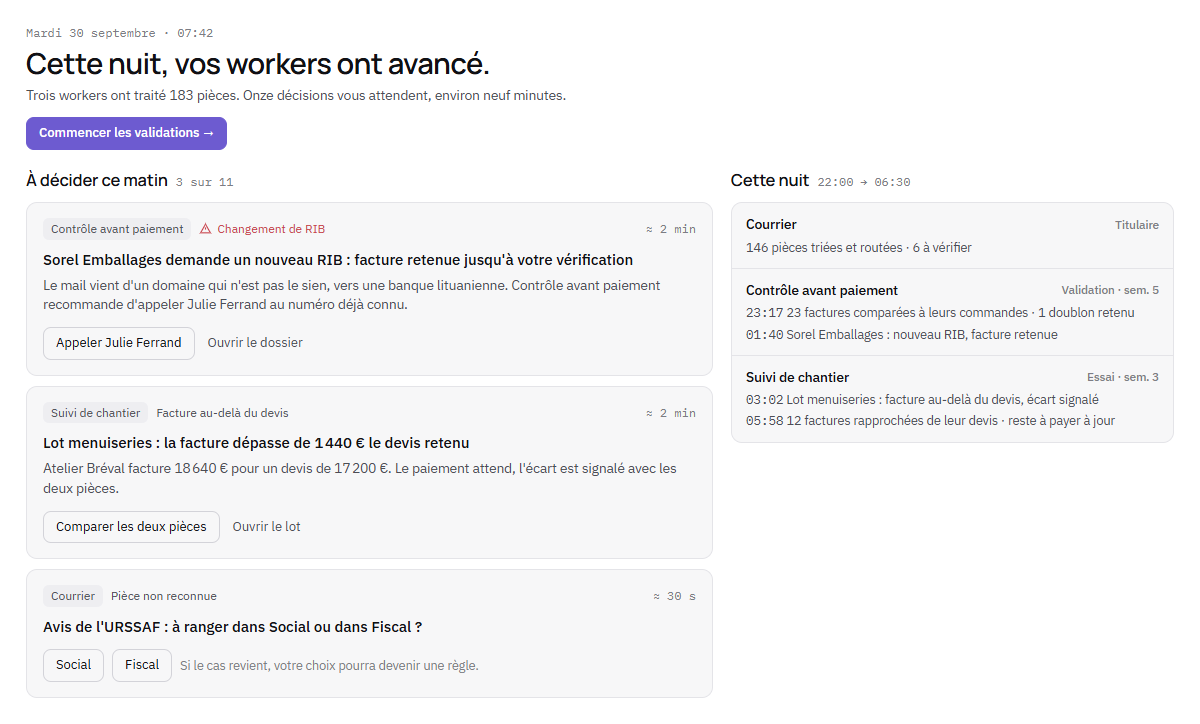This screenshot has width=1200, height=724.
Task: Select the Avis de l'URSSAF question headline
Action: pyautogui.click(x=233, y=627)
